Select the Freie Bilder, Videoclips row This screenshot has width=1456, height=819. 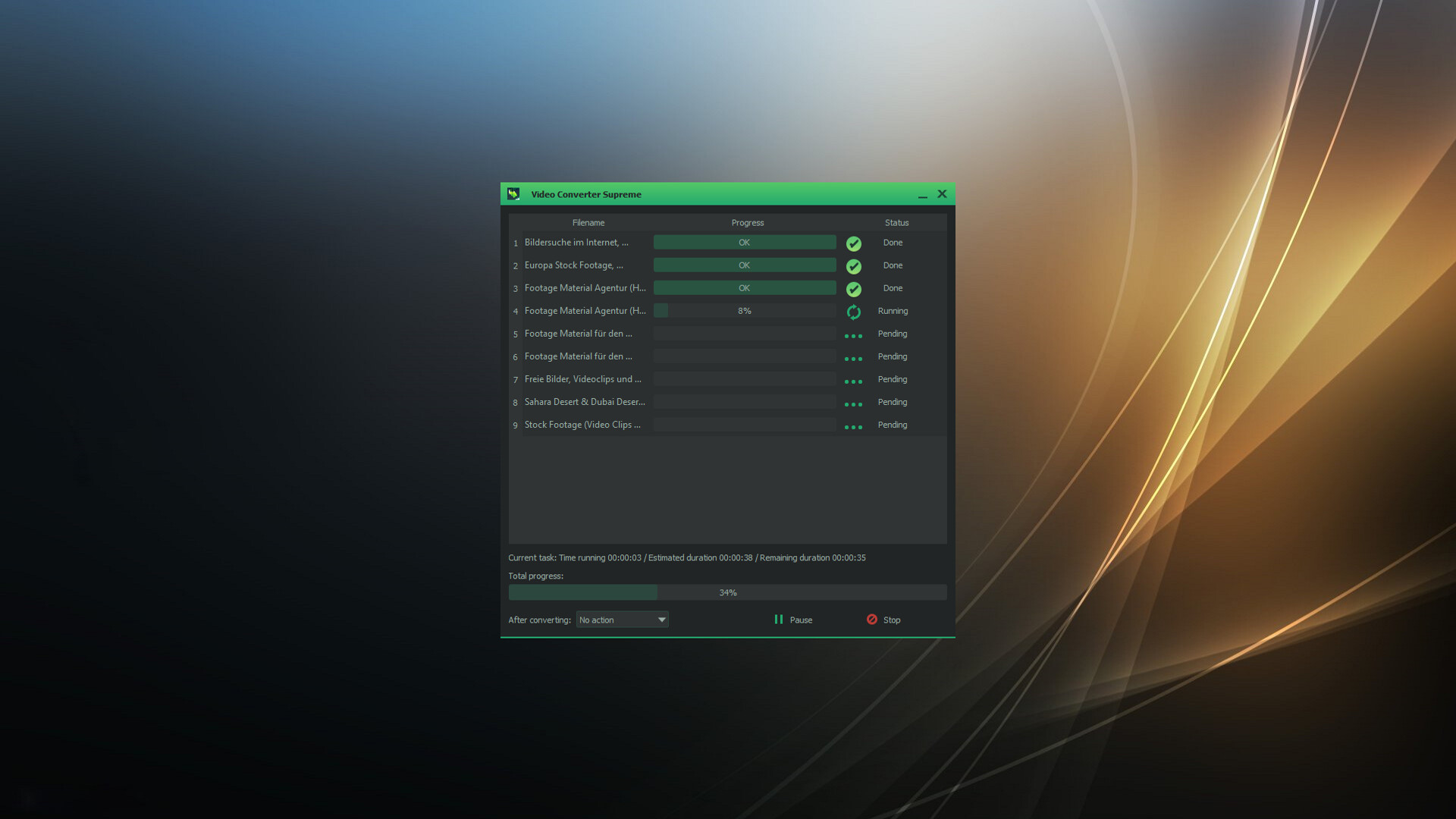(x=583, y=379)
